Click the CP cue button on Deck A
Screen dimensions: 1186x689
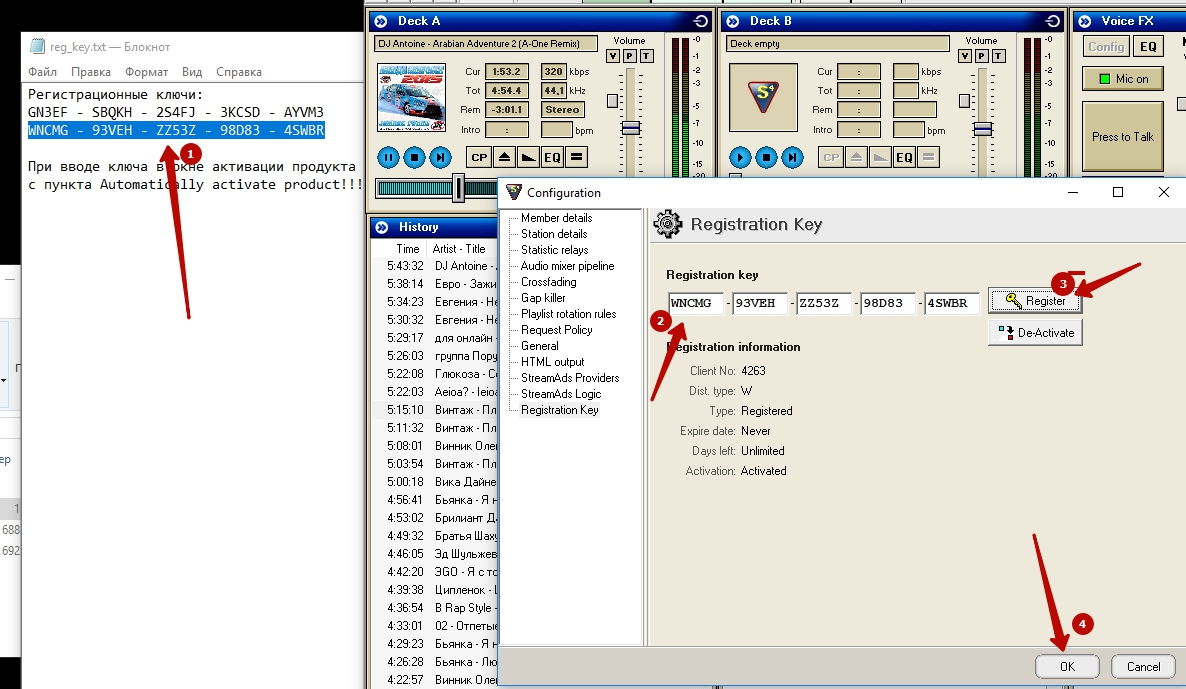(479, 157)
